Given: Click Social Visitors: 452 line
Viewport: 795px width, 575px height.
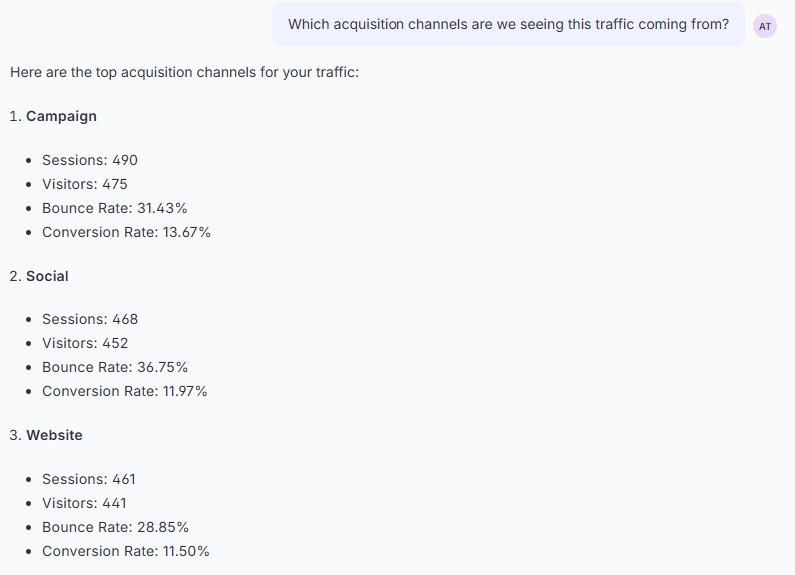Looking at the screenshot, I should click(x=85, y=343).
